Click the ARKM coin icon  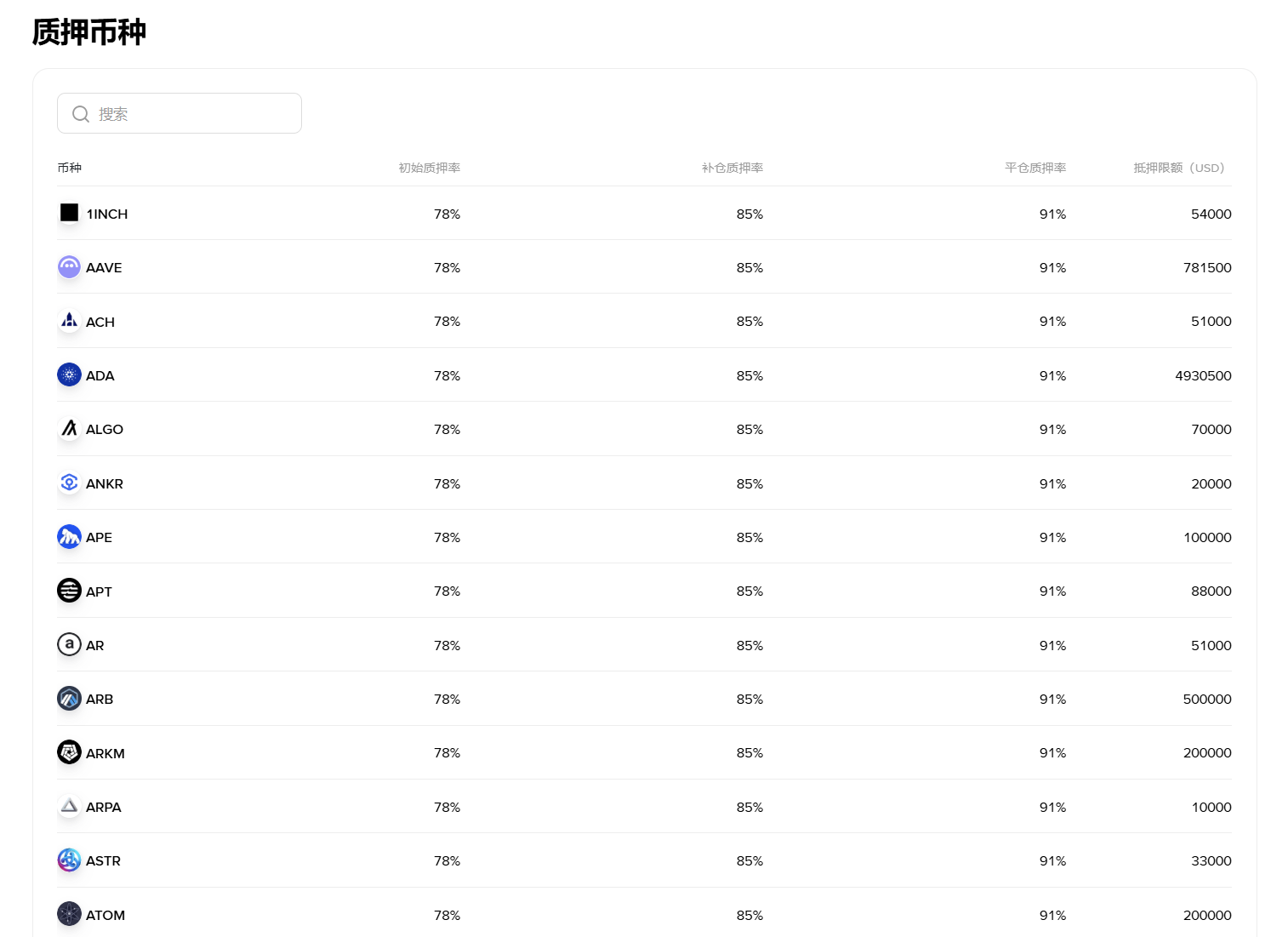coord(69,752)
